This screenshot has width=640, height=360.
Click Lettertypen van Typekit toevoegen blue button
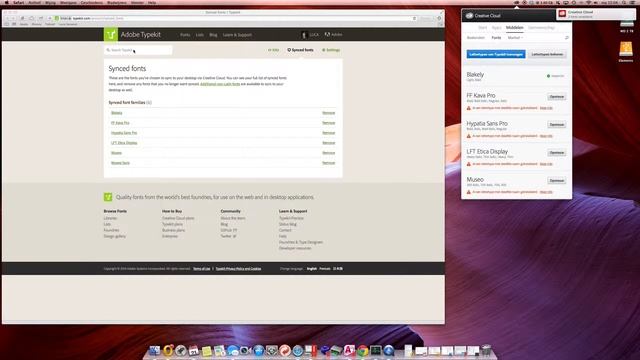point(496,54)
